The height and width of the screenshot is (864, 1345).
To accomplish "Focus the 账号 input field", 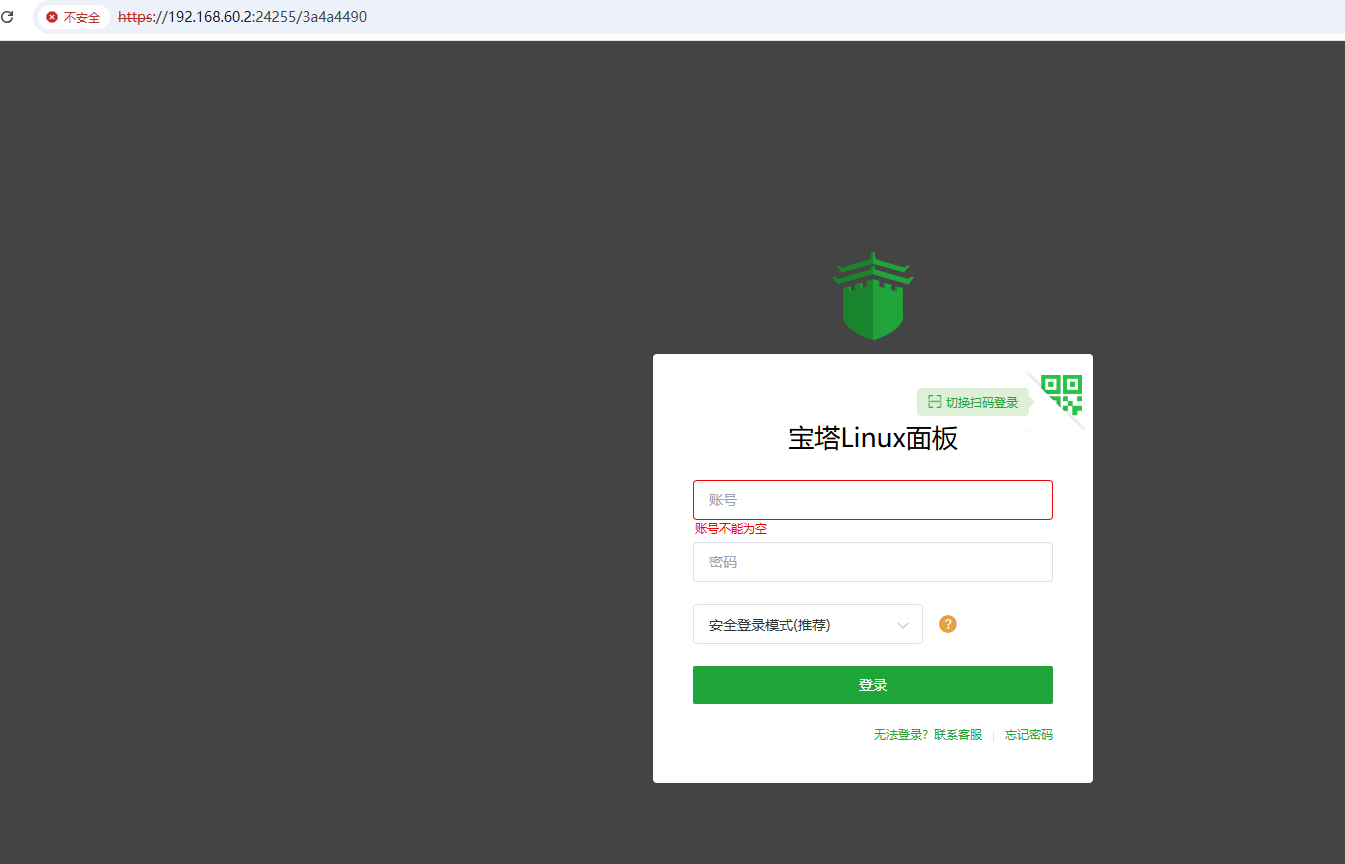I will [872, 500].
